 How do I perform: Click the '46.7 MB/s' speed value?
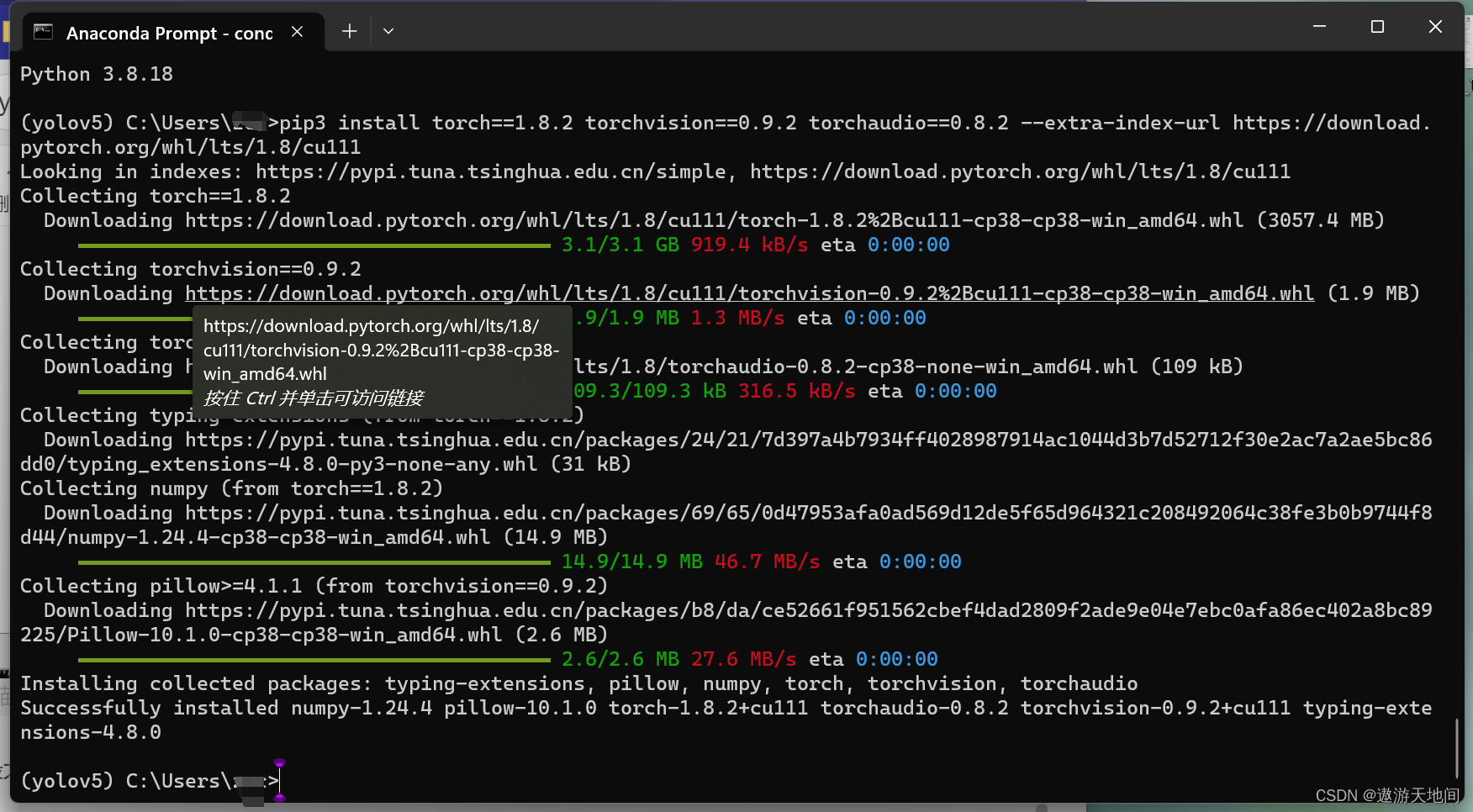click(767, 562)
